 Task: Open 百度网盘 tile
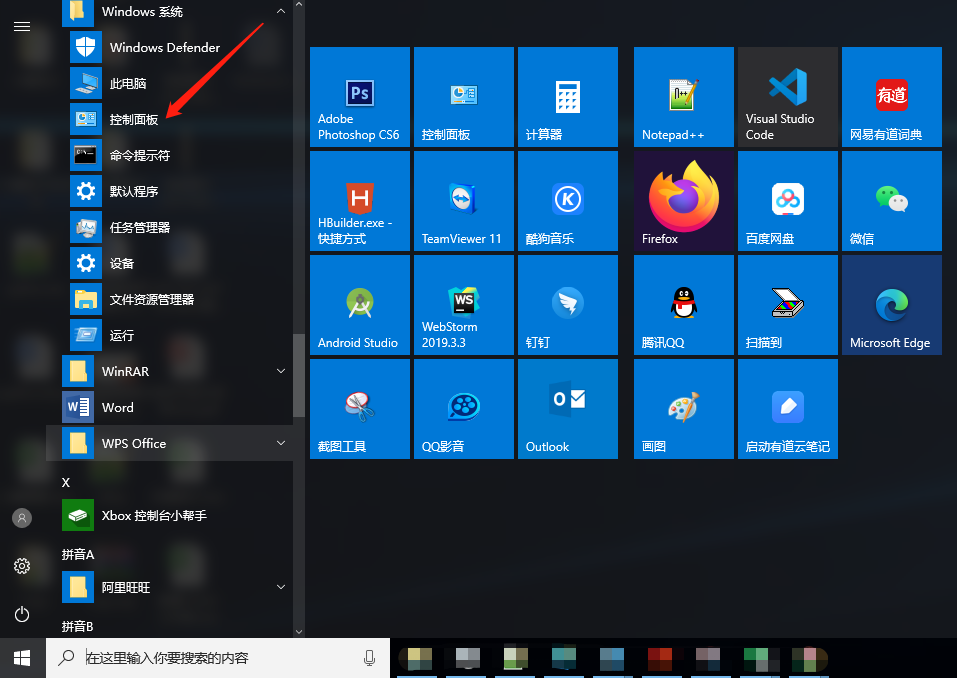pyautogui.click(x=788, y=201)
